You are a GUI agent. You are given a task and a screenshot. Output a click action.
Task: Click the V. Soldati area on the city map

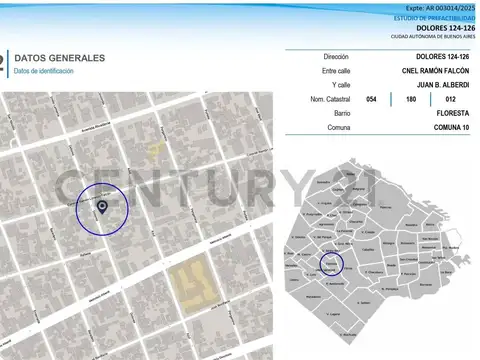click(363, 303)
